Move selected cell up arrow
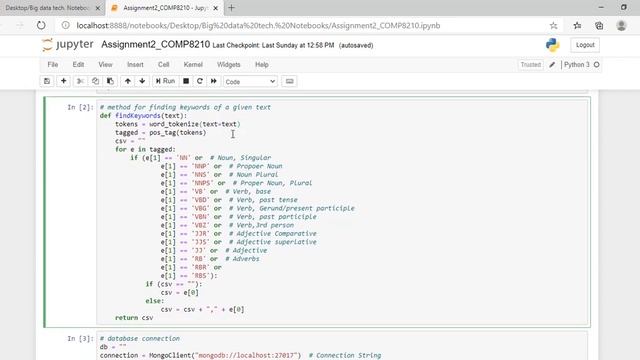The height and width of the screenshot is (360, 640). pyautogui.click(x=127, y=81)
